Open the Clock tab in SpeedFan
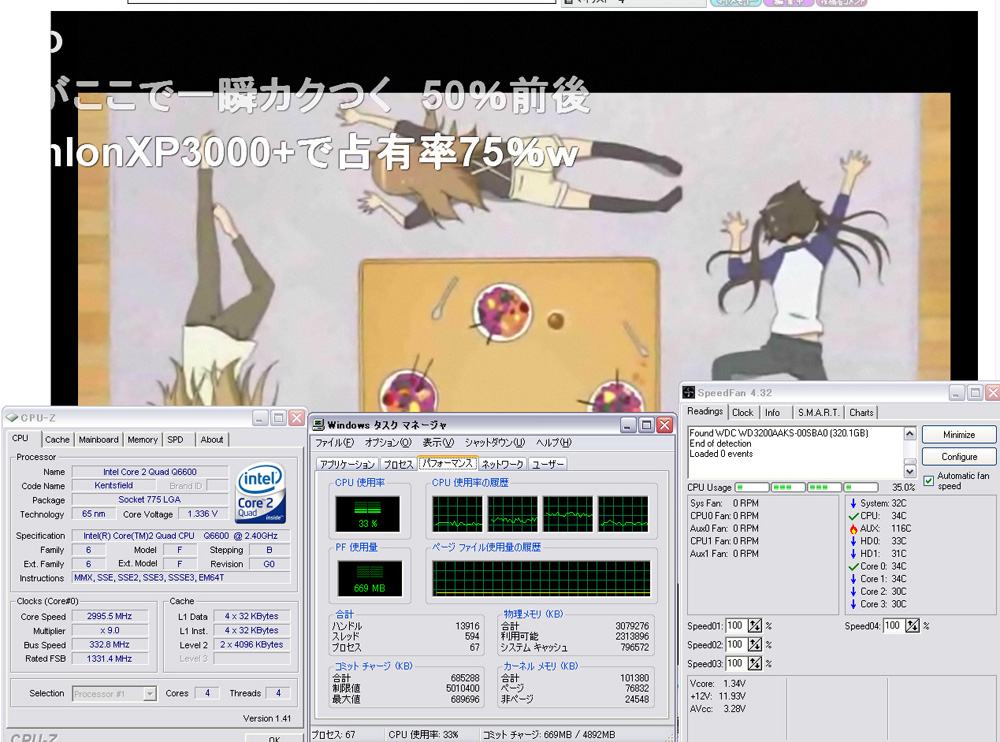The image size is (1000, 742). click(x=742, y=413)
